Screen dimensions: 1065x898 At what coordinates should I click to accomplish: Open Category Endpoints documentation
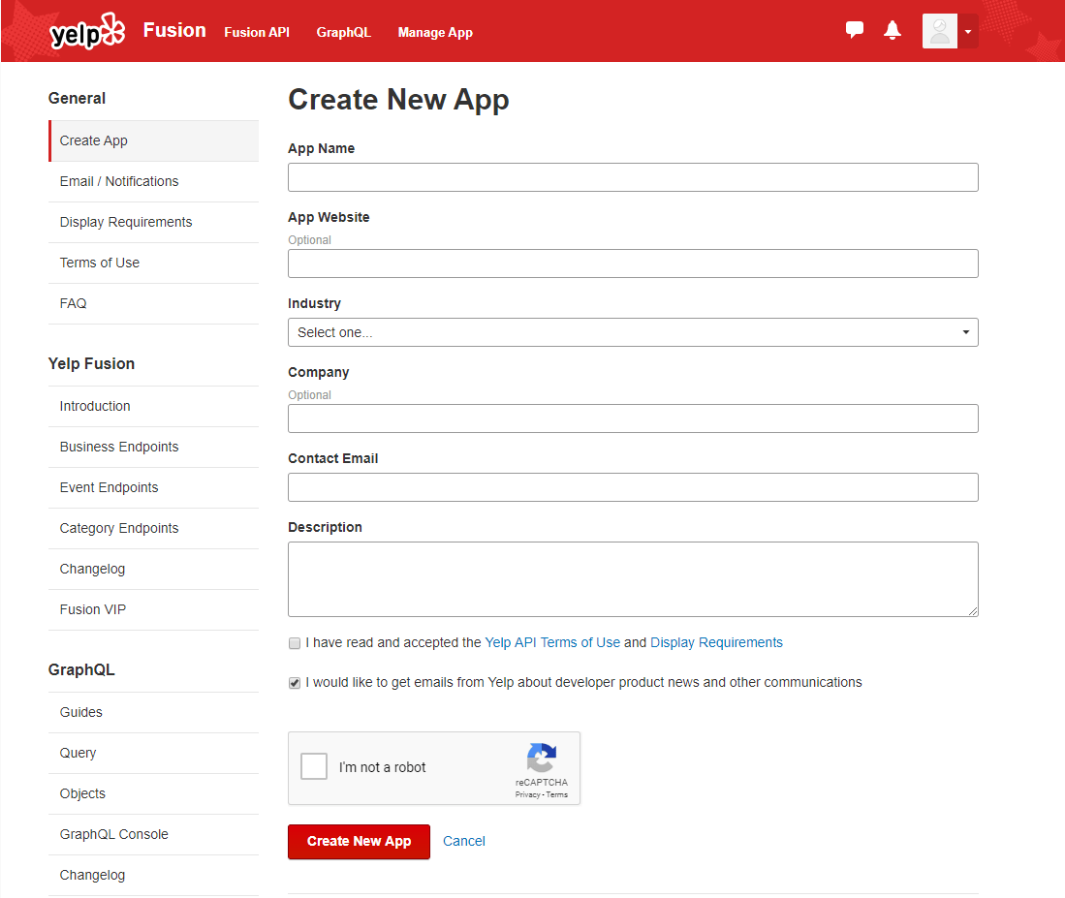154,528
